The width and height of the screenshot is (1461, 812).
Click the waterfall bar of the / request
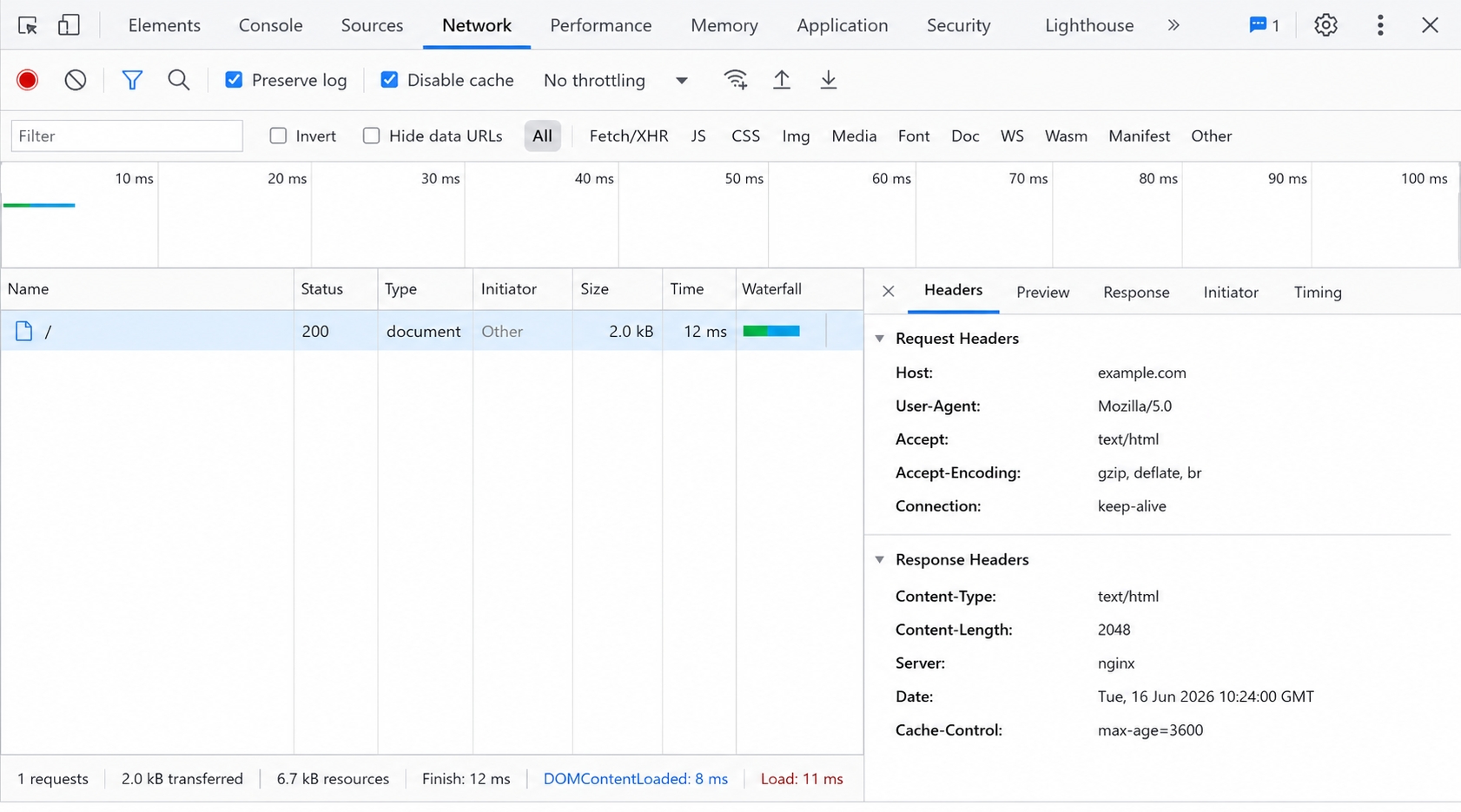pos(771,331)
